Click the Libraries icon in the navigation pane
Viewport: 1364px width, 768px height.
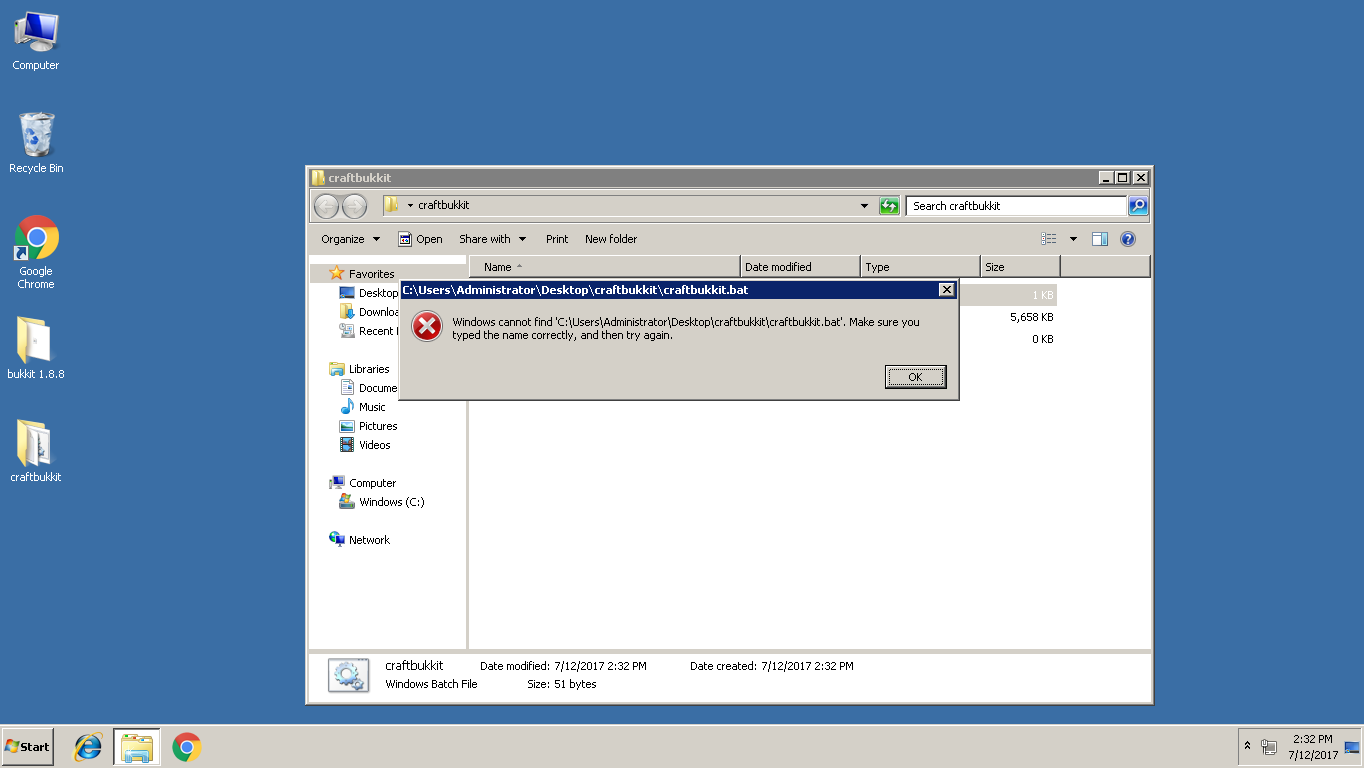[x=337, y=369]
